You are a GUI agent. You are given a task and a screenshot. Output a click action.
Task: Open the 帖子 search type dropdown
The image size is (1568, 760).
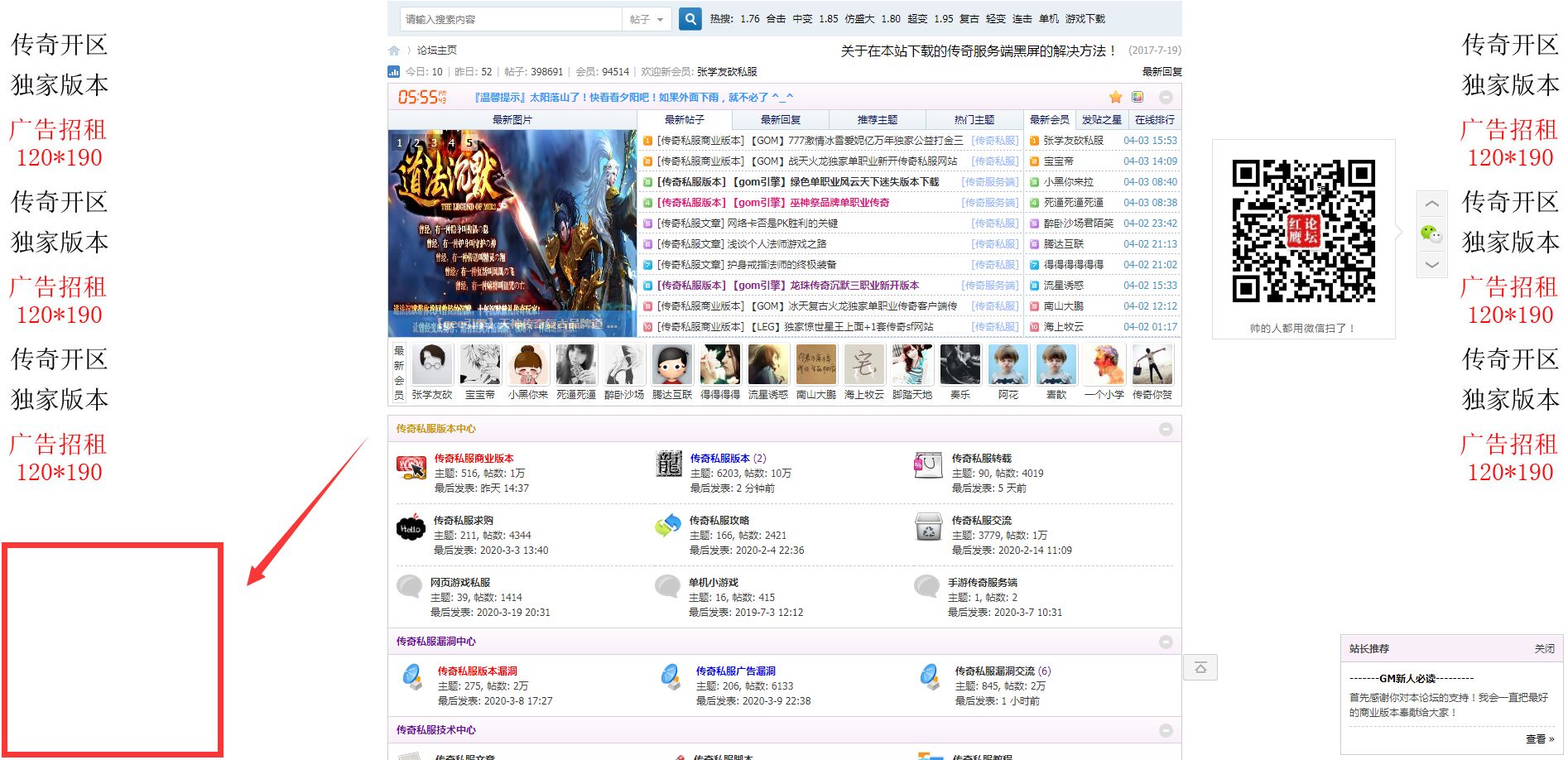pos(647,19)
